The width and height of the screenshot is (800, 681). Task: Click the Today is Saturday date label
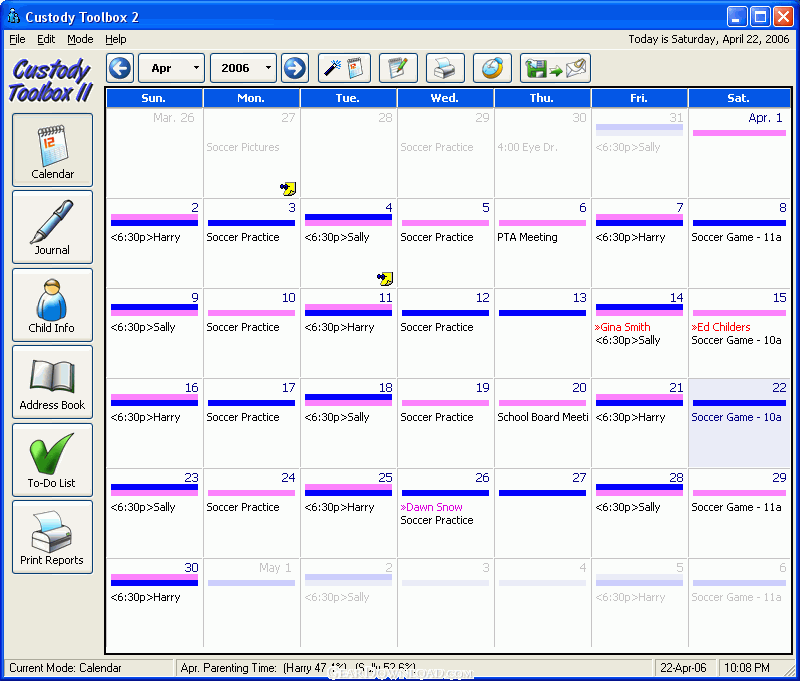pyautogui.click(x=709, y=39)
